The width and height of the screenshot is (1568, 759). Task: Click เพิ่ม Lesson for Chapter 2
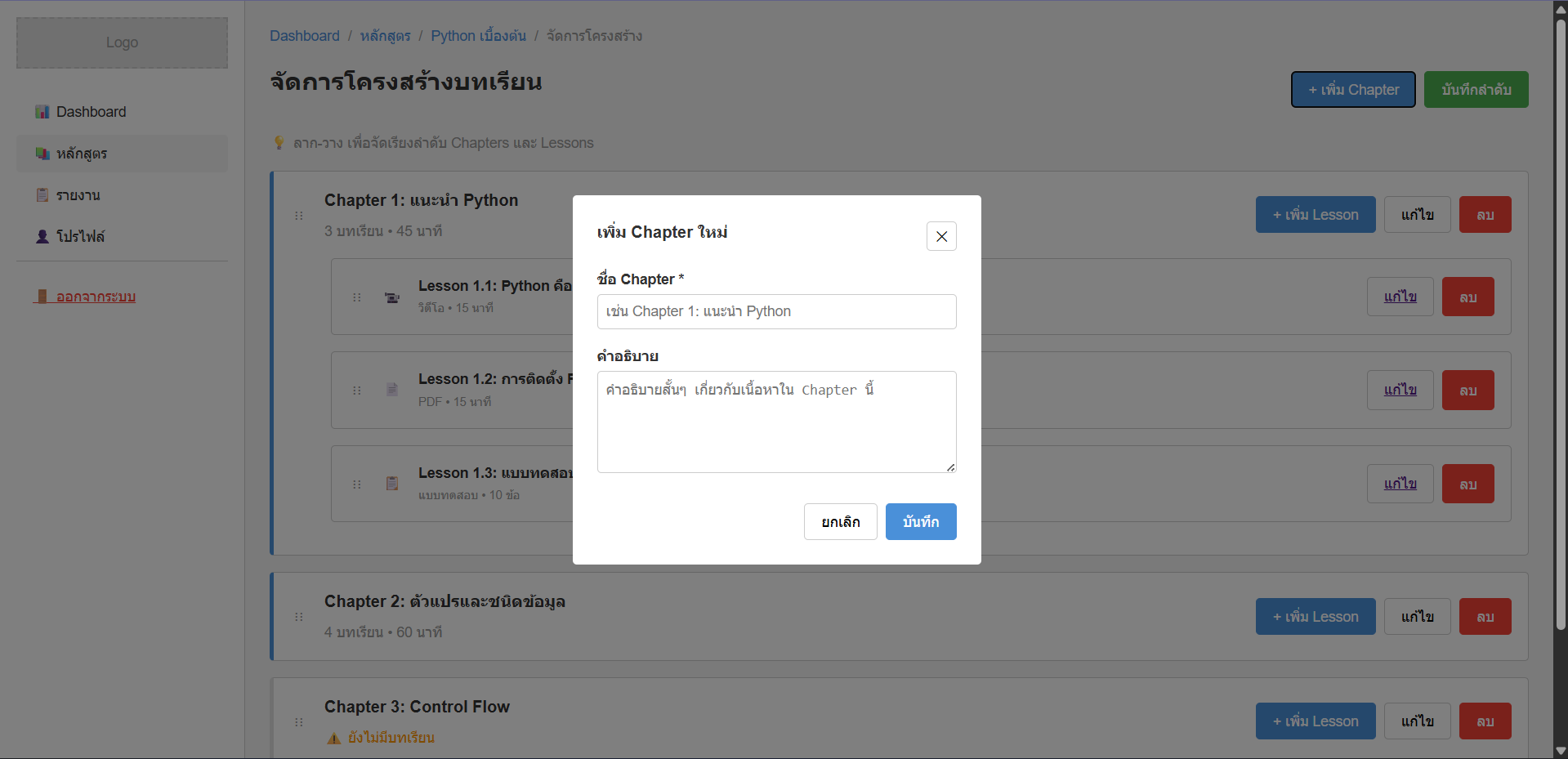pyautogui.click(x=1315, y=616)
